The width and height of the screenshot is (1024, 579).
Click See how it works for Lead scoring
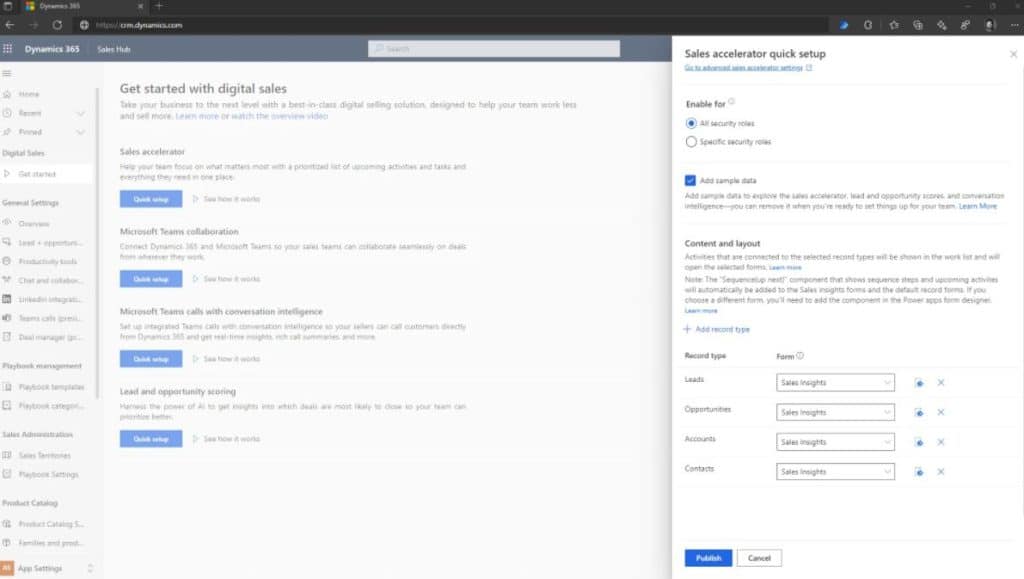(226, 439)
